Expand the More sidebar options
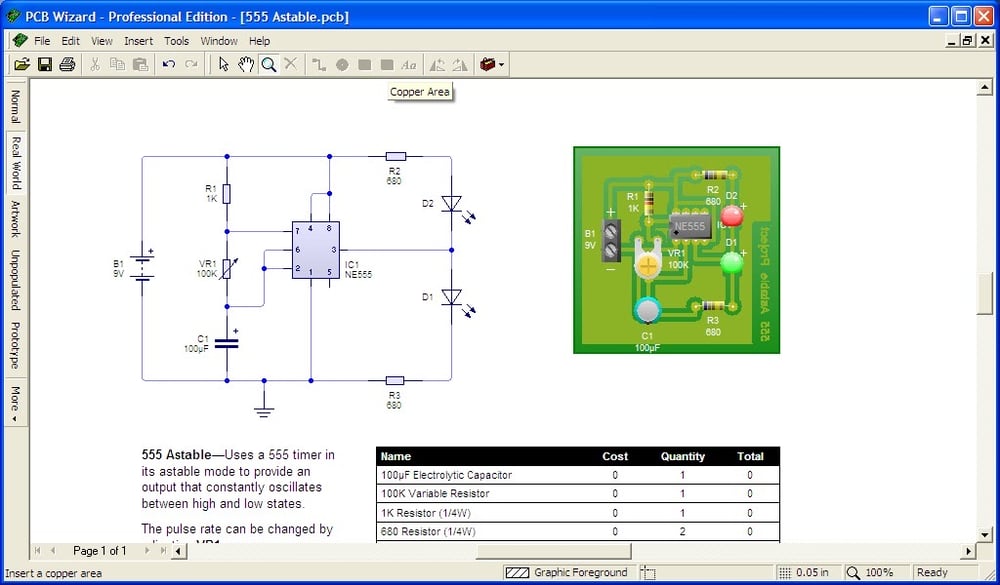 tap(15, 402)
